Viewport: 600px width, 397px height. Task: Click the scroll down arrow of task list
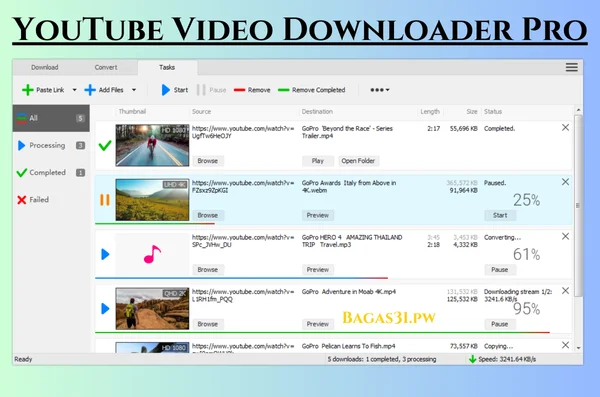click(x=578, y=348)
